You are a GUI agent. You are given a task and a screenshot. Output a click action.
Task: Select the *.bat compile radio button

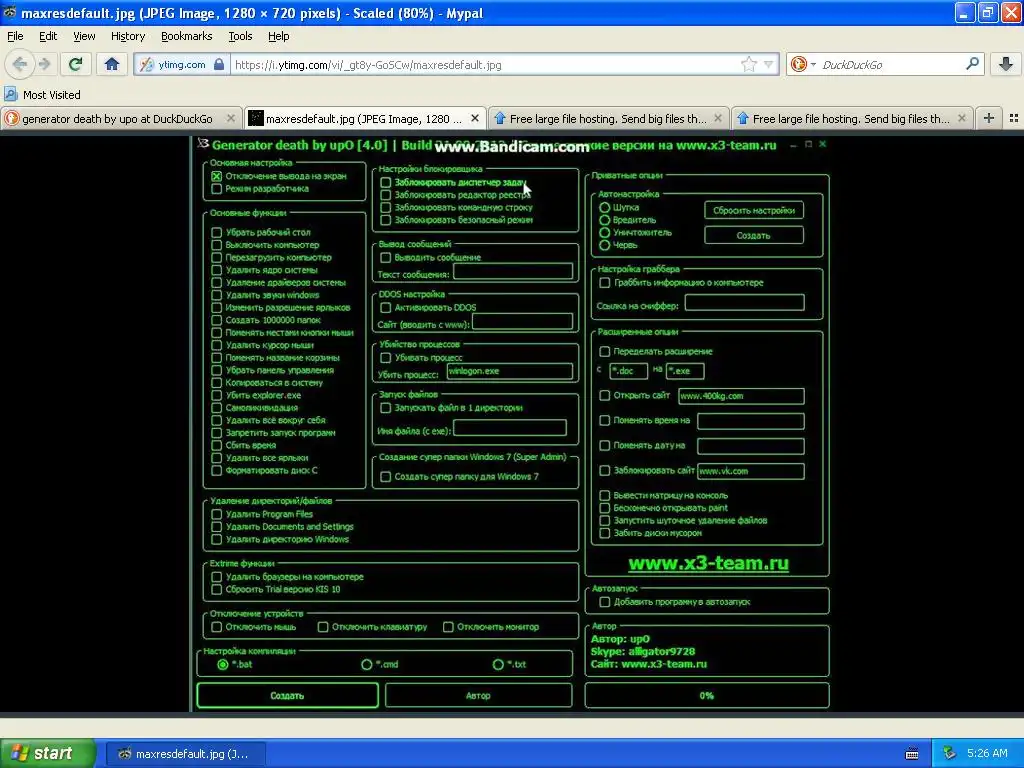[x=223, y=664]
